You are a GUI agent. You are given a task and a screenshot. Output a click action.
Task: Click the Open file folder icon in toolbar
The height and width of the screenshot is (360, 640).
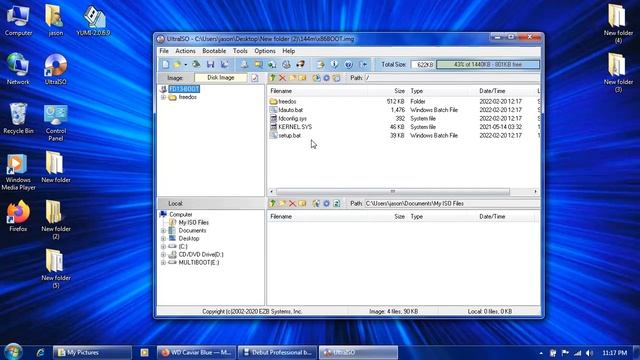[177, 64]
